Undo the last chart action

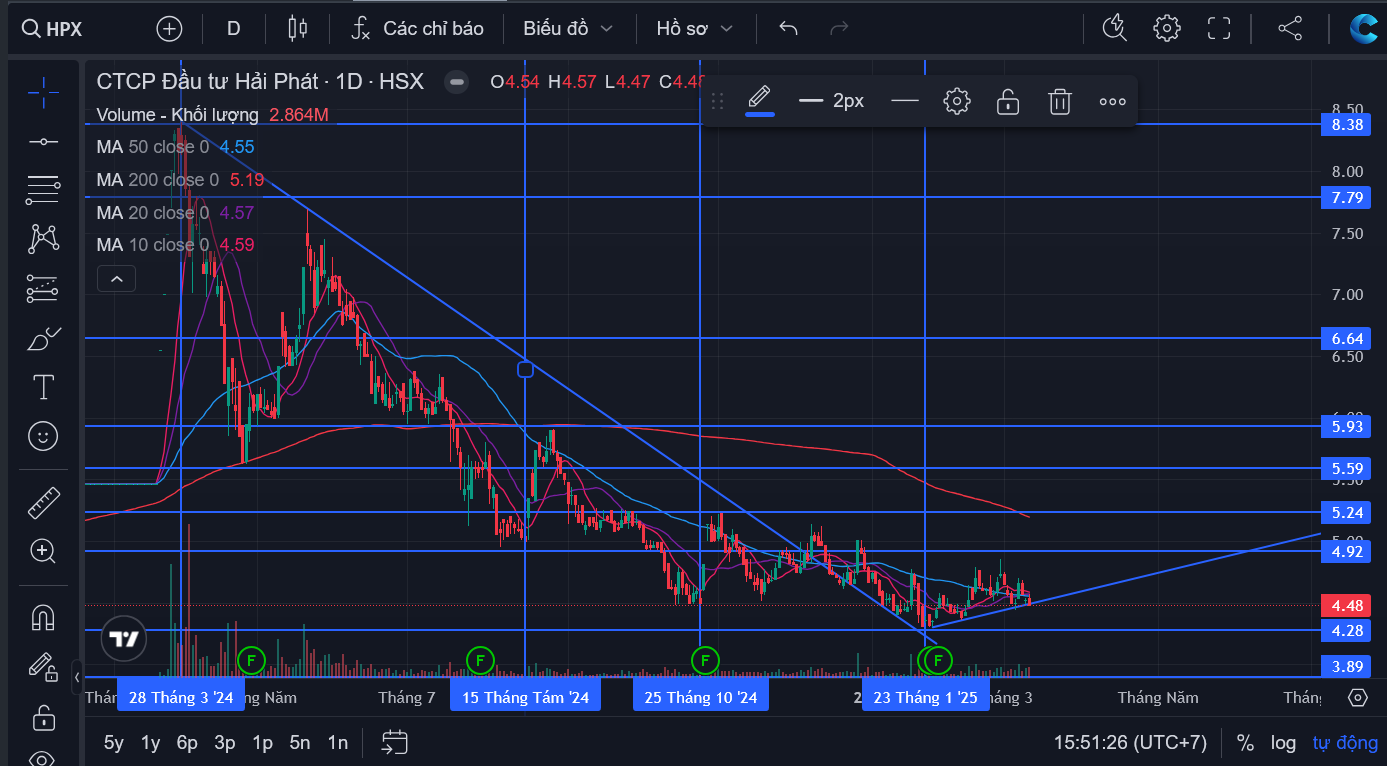pos(788,29)
